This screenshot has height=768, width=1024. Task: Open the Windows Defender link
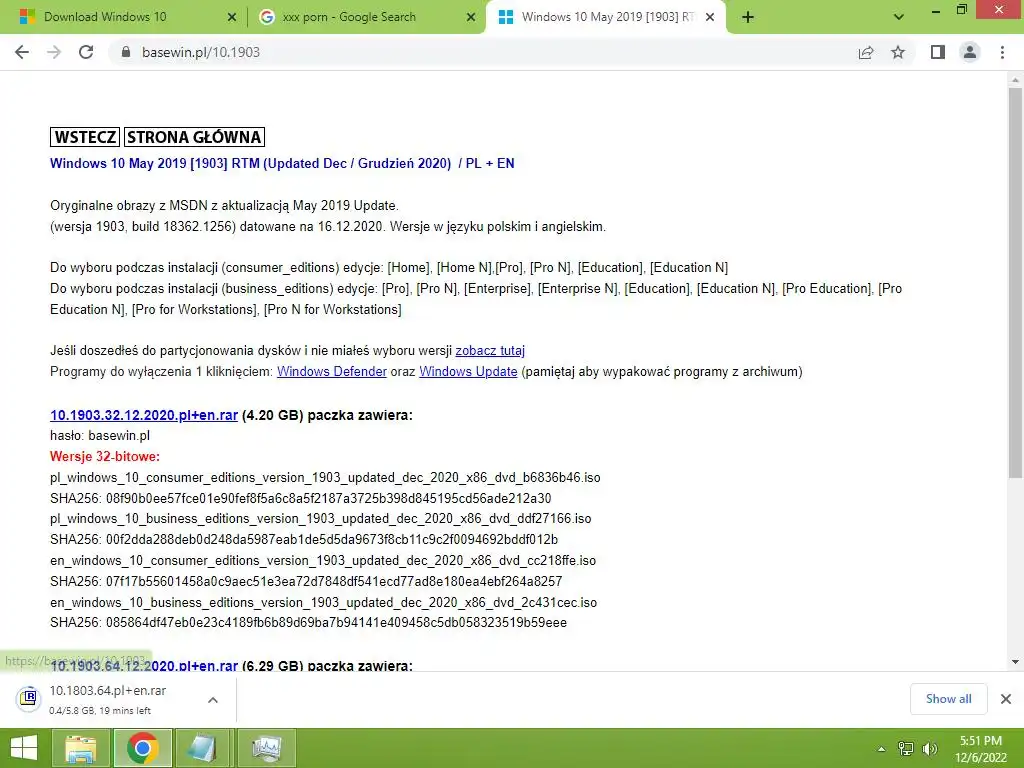point(332,372)
